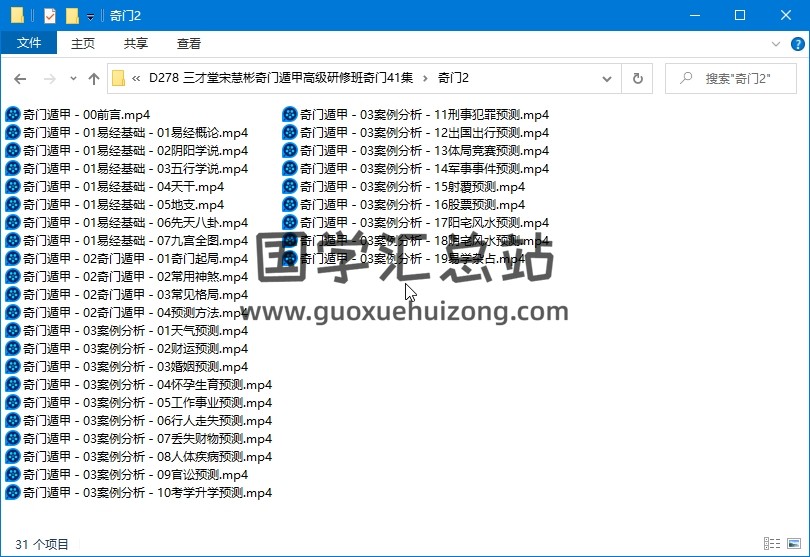810x557 pixels.
Task: Select file 17阳宅风水预测.mp4
Action: (x=415, y=223)
